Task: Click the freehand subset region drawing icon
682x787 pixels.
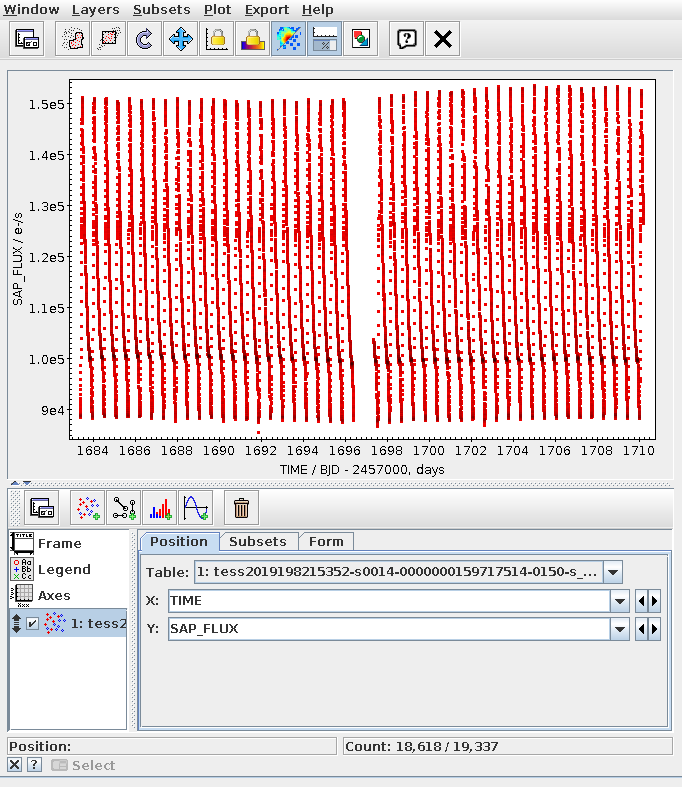Action: [73, 39]
